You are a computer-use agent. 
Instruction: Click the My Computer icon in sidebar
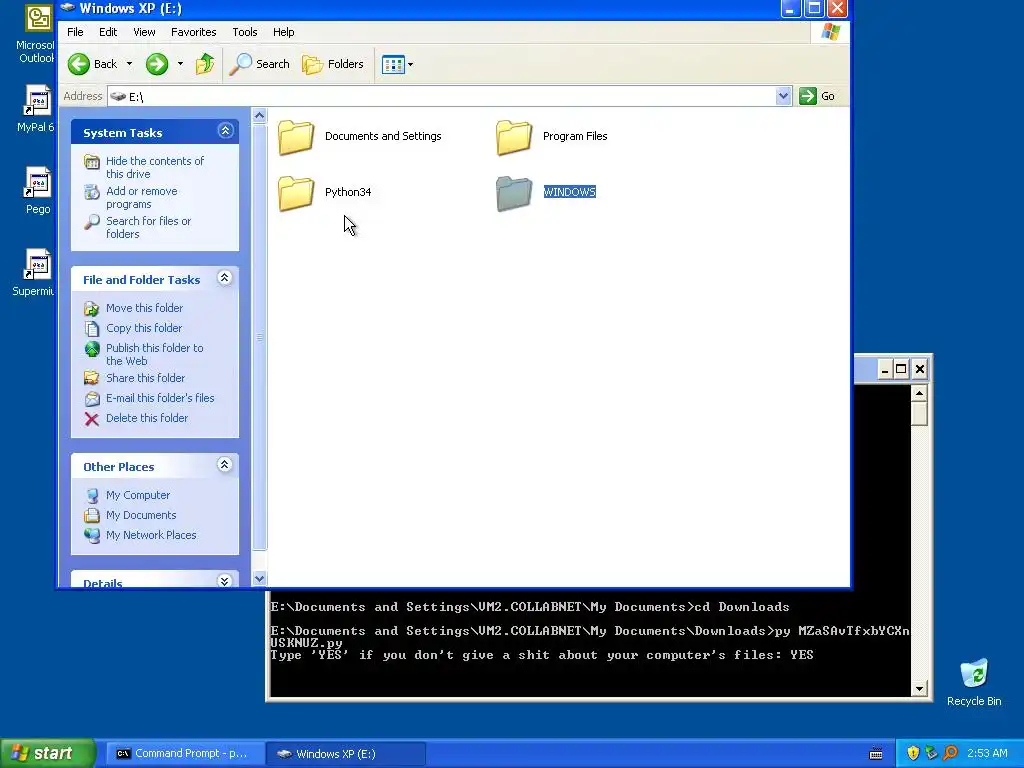pos(92,496)
